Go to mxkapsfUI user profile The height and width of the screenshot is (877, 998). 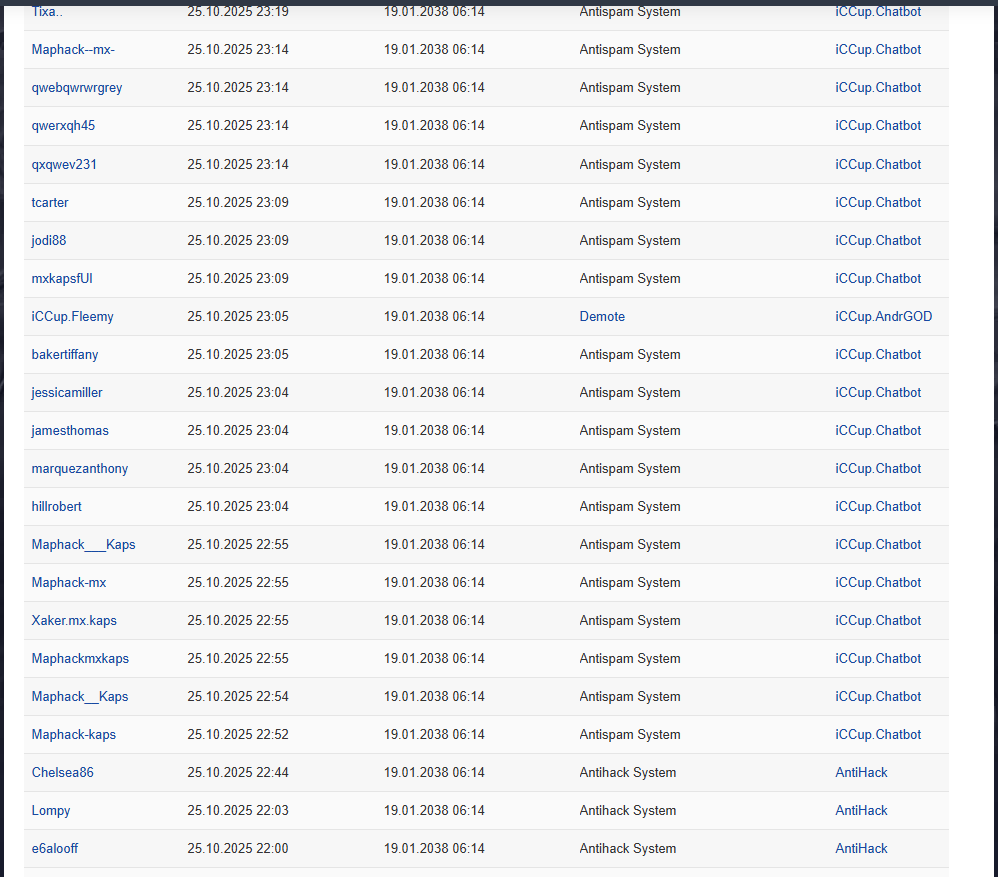62,279
